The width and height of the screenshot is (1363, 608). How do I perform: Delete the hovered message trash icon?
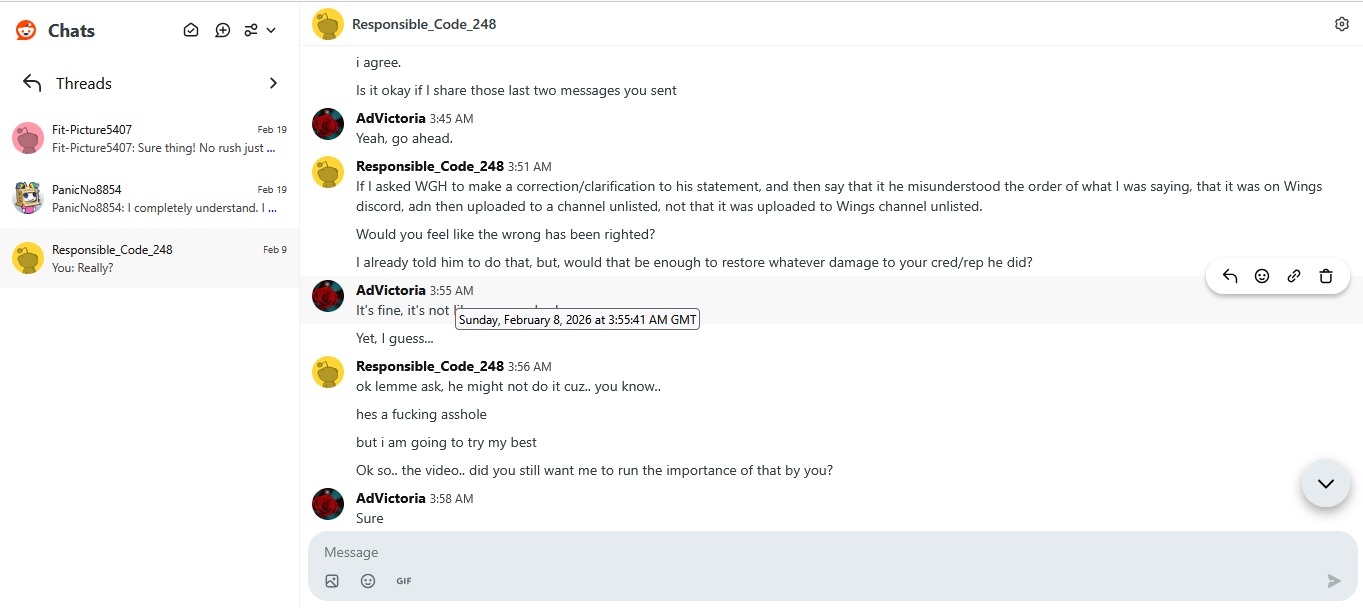point(1326,277)
